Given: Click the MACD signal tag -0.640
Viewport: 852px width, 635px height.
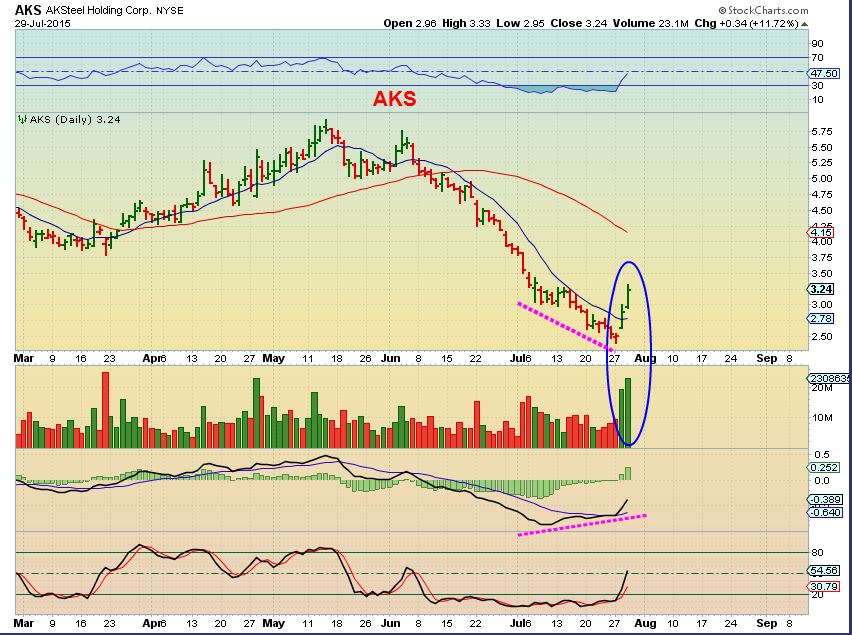Looking at the screenshot, I should [825, 512].
